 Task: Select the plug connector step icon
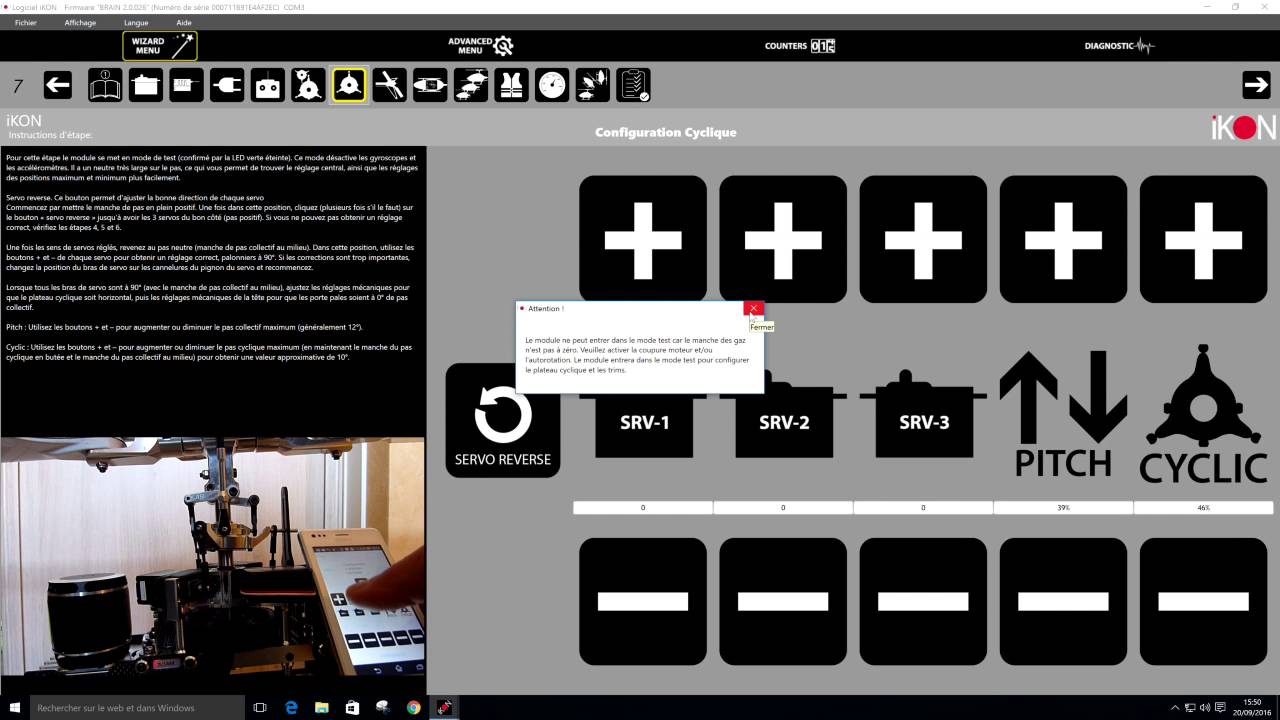227,86
